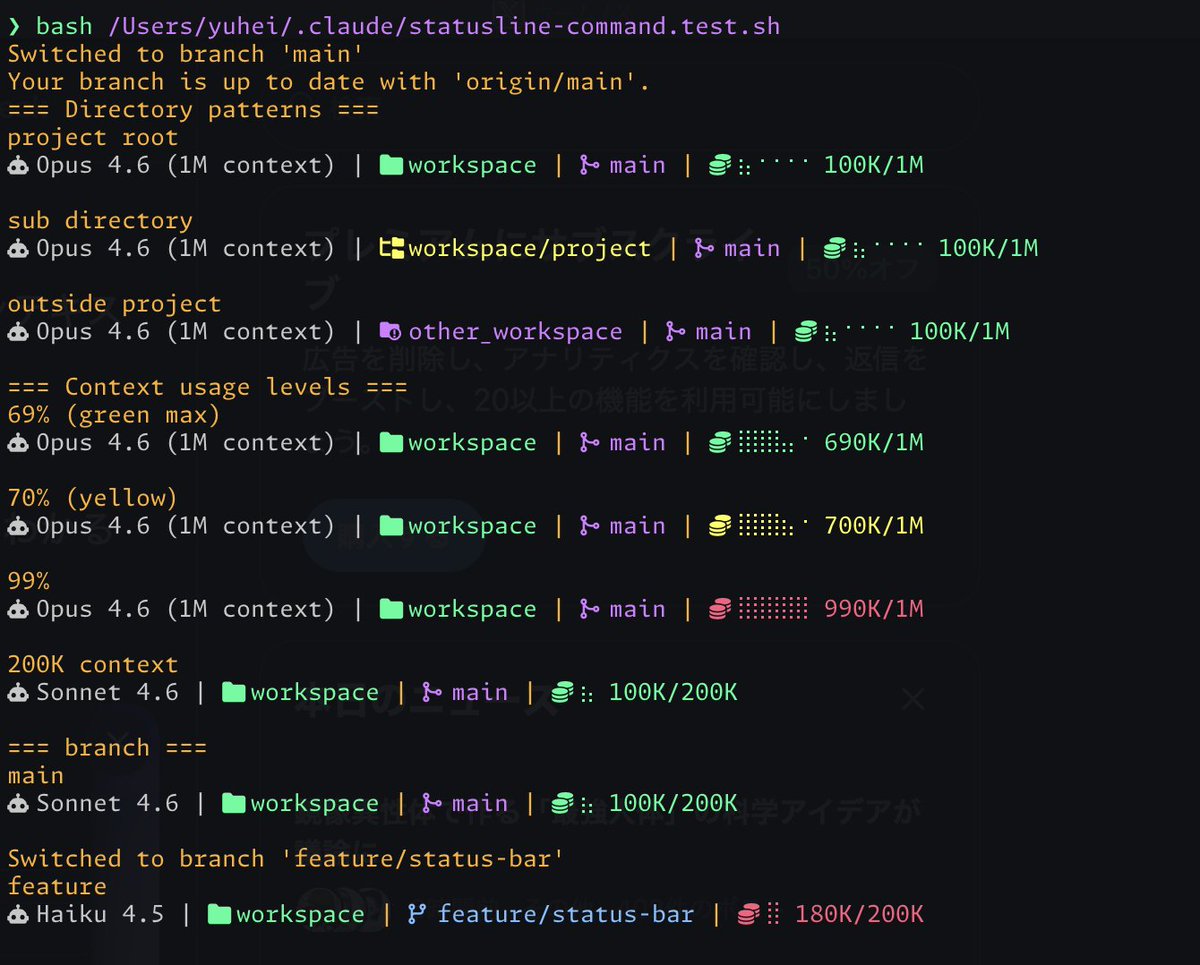Click the robot icon beside Haiku 4.5

[x=18, y=914]
